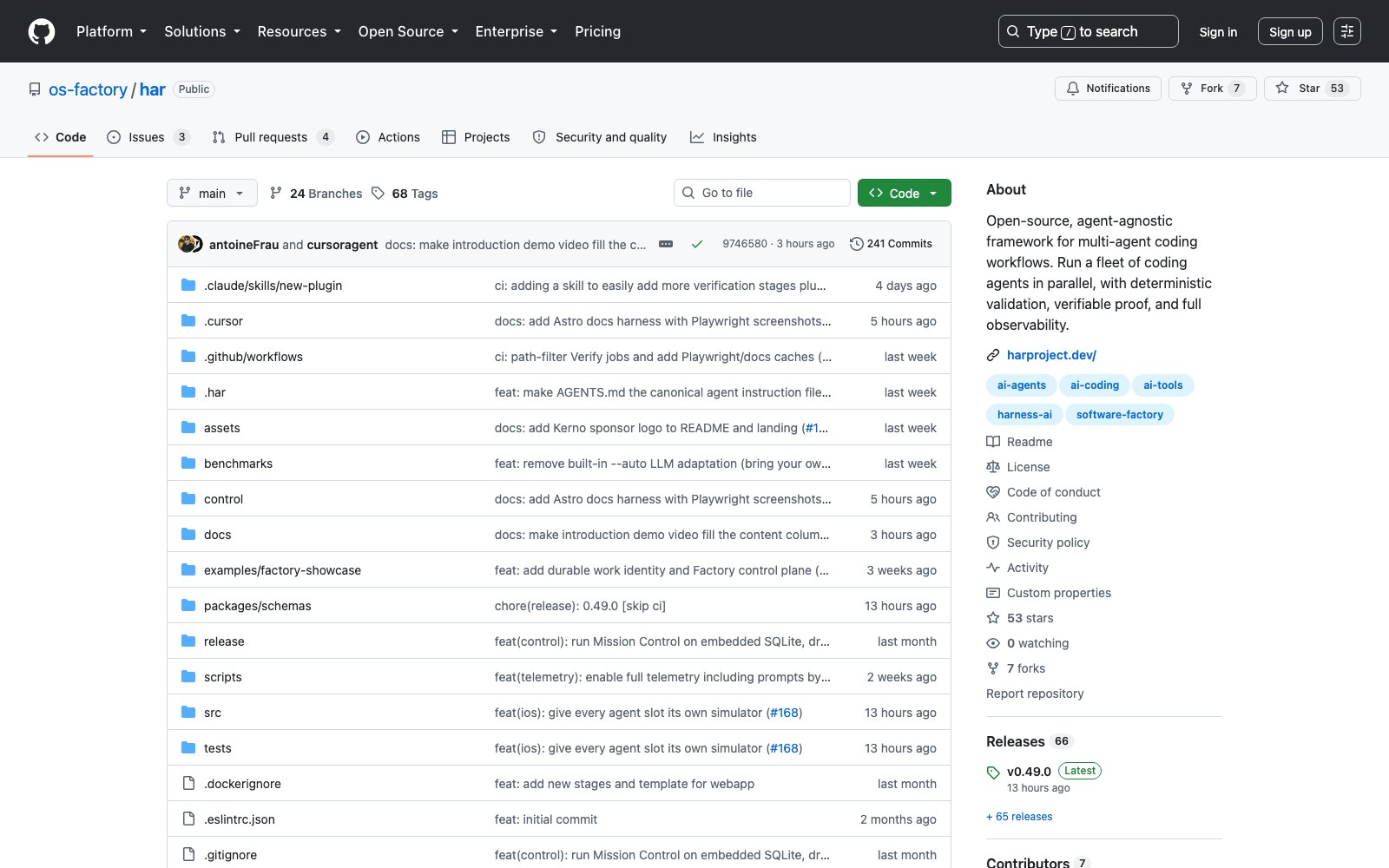Open Security policy shield icon link
Image resolution: width=1389 pixels, height=868 pixels.
point(993,542)
